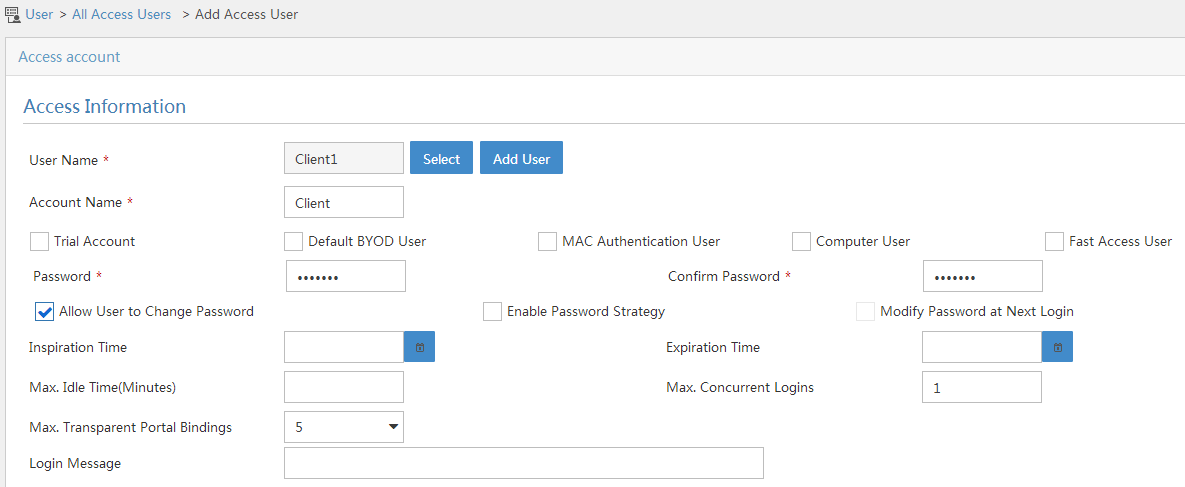This screenshot has height=487, width=1185.
Task: Click the Add User button
Action: 521,158
